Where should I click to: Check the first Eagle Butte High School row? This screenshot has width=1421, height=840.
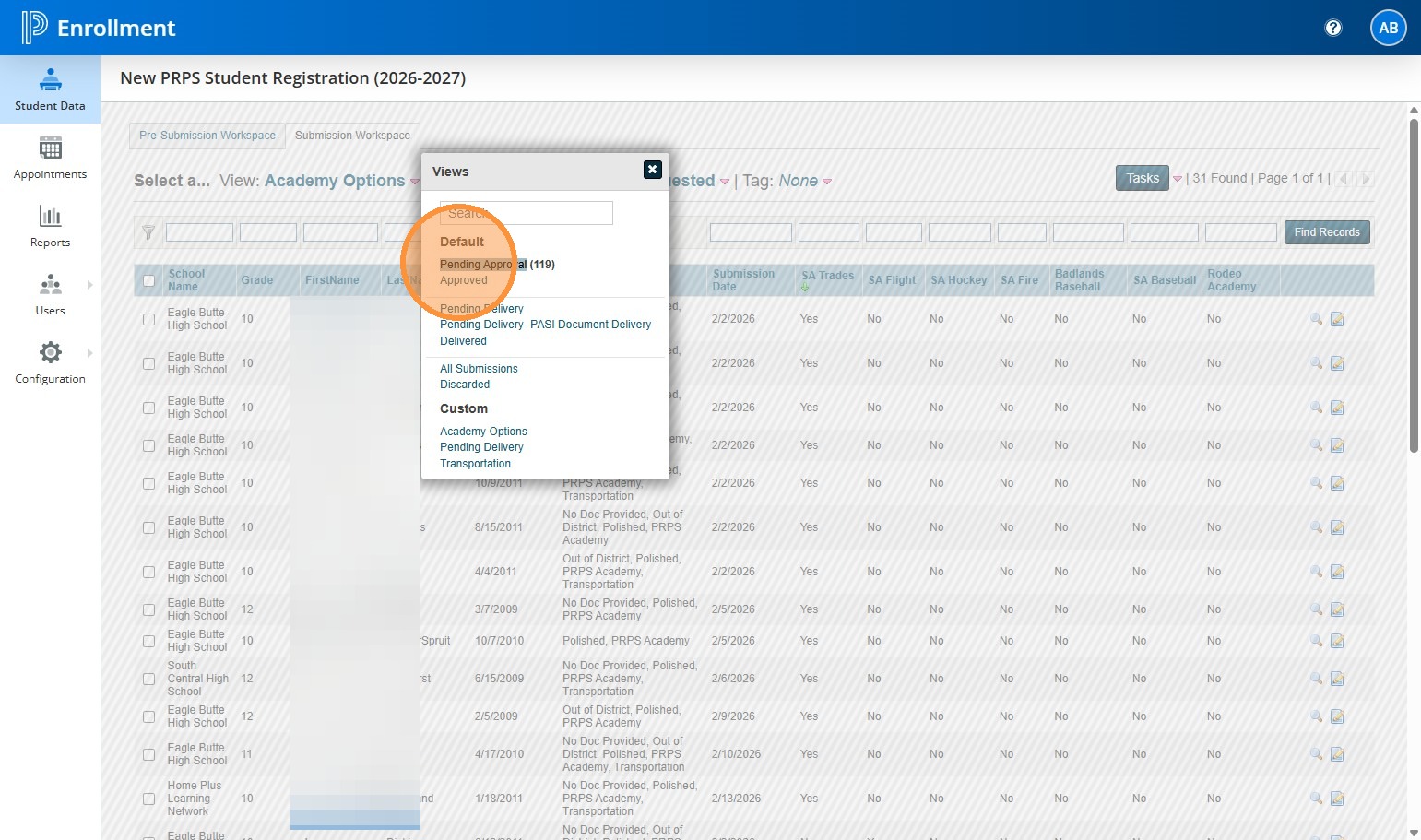pos(148,319)
